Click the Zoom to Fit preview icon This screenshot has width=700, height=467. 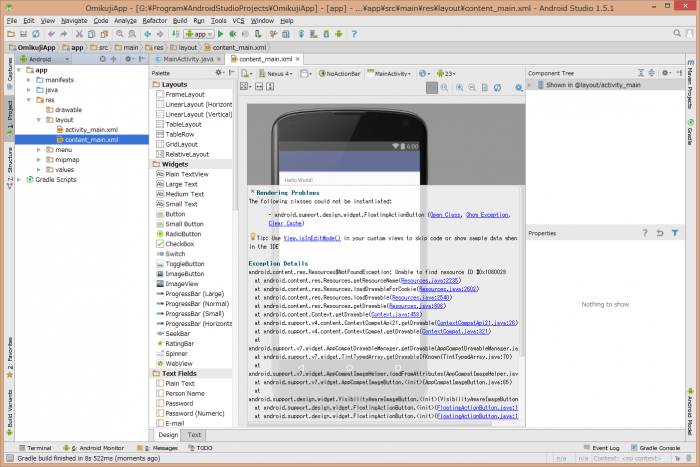coord(432,88)
